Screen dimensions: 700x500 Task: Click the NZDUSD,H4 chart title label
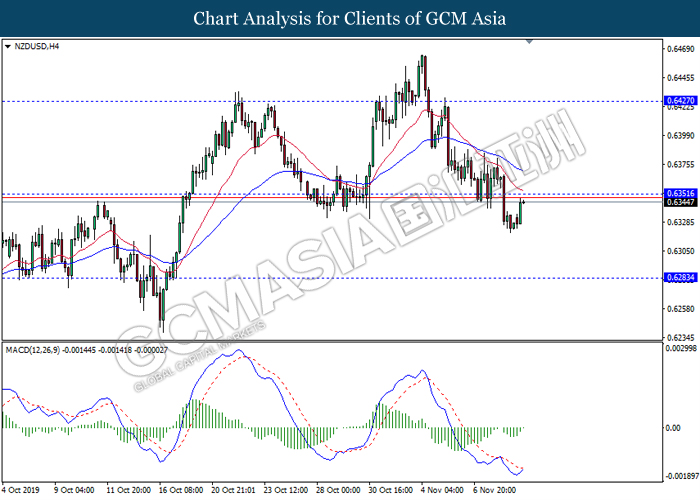tap(37, 46)
